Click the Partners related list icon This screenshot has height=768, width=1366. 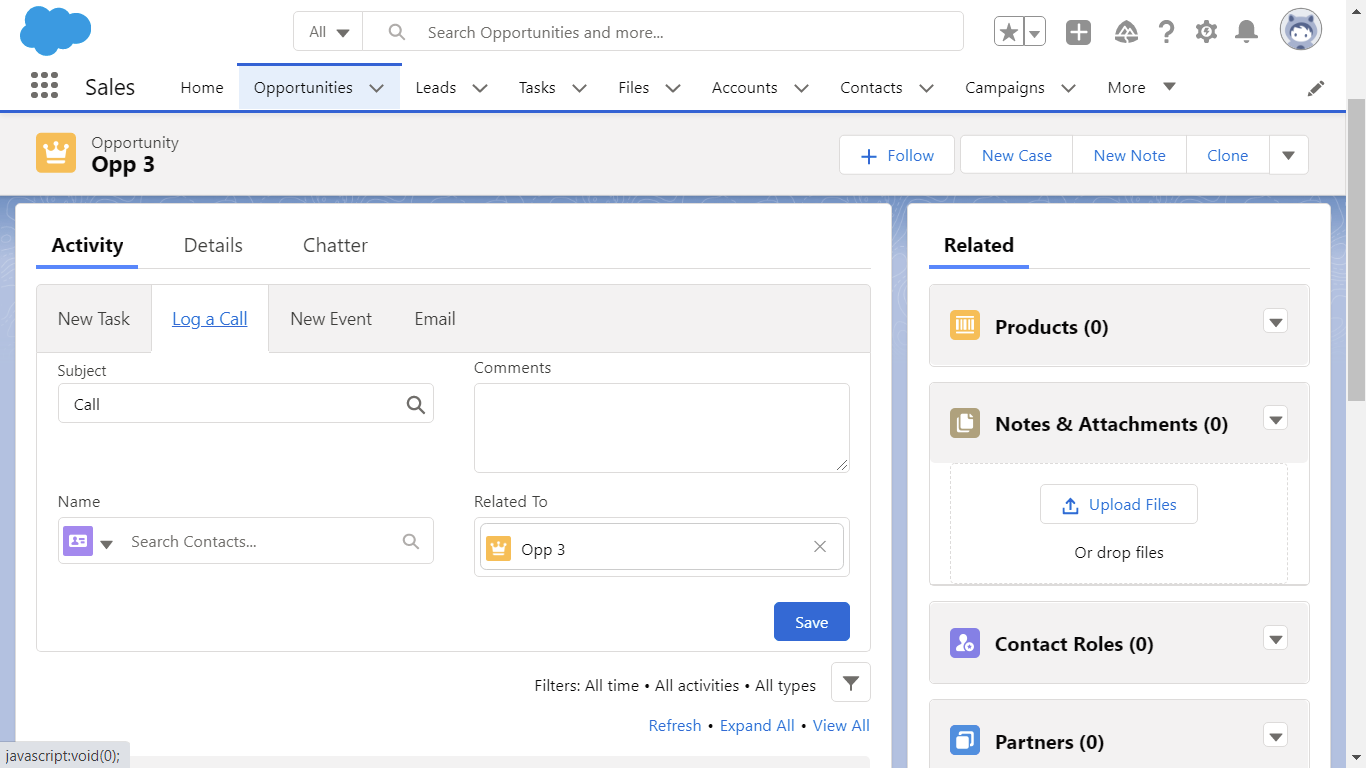pos(965,741)
